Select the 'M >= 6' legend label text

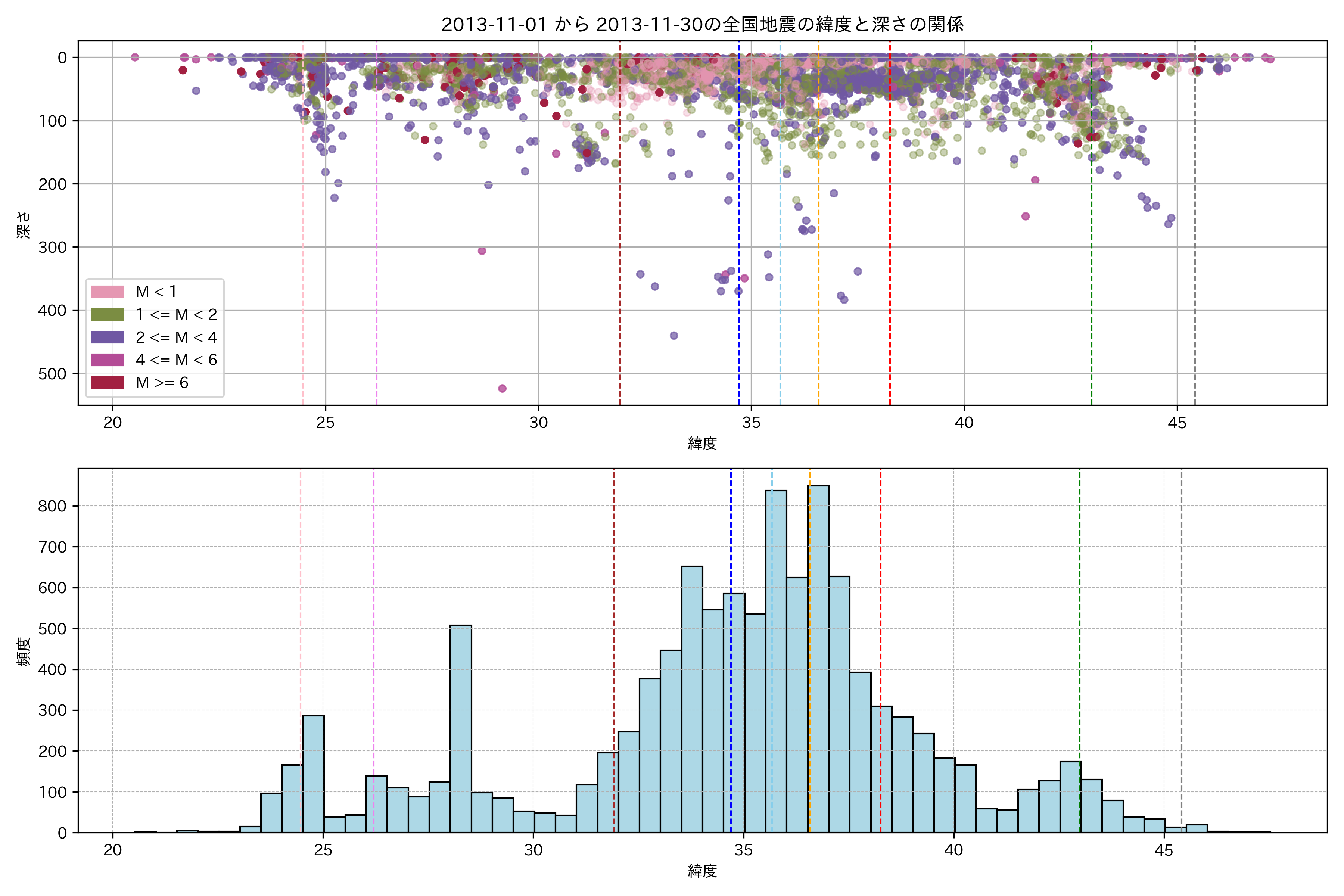pyautogui.click(x=162, y=382)
